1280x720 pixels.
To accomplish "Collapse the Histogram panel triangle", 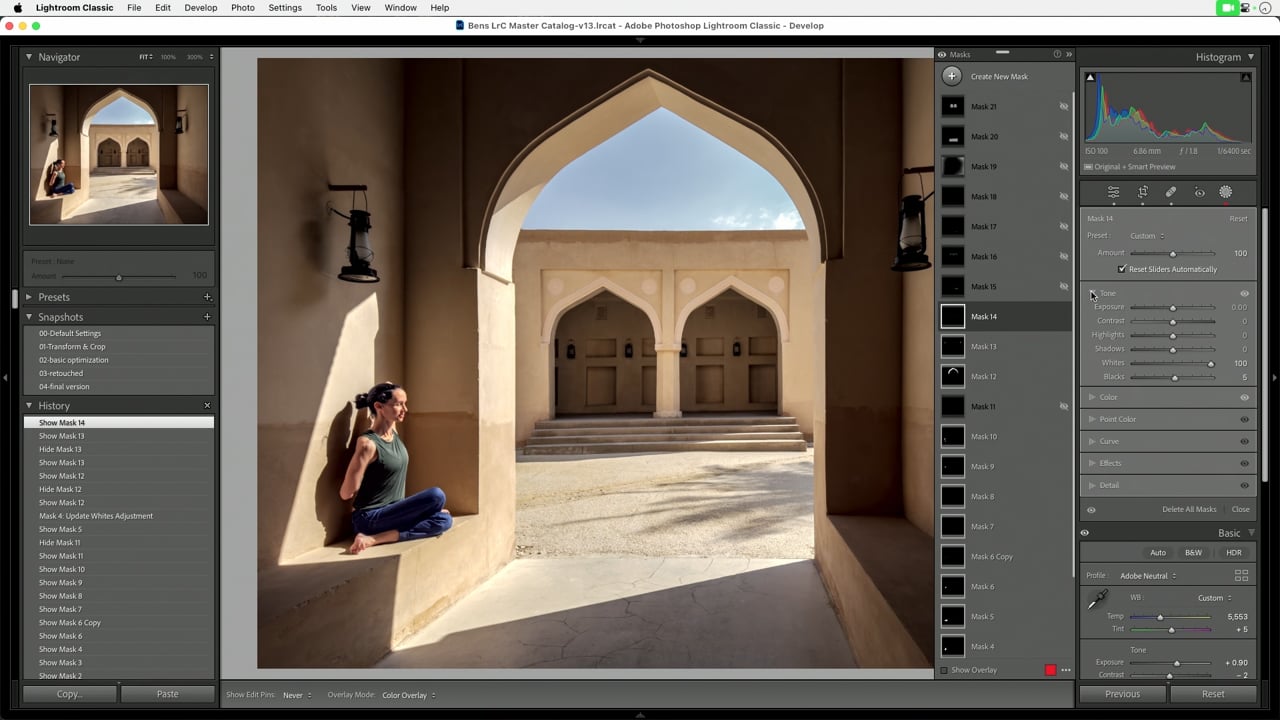I will coord(1250,57).
